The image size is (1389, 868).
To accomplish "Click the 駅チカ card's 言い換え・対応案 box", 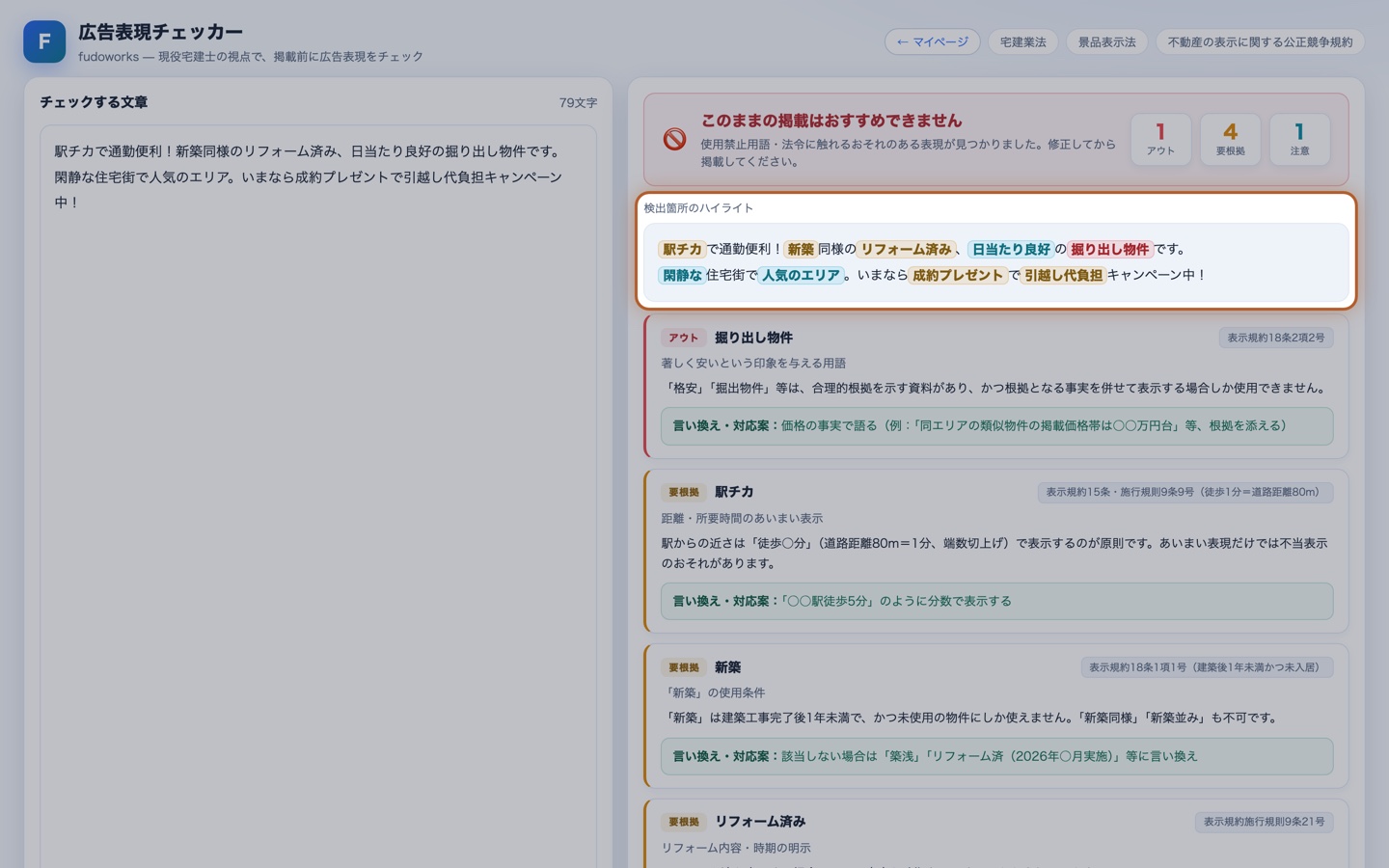I will coord(996,601).
